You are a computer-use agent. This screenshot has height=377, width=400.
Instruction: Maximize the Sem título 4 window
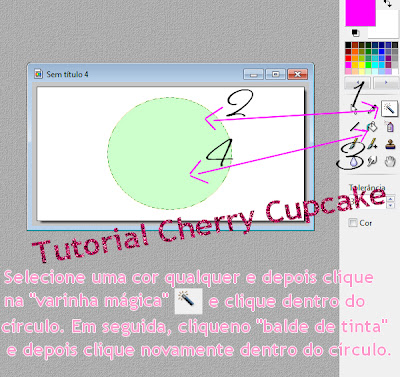point(275,74)
